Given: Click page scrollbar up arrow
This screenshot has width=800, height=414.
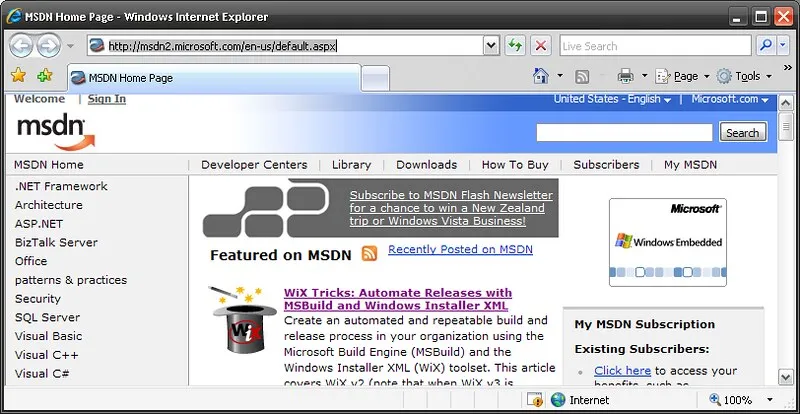Looking at the screenshot, I should (x=786, y=103).
